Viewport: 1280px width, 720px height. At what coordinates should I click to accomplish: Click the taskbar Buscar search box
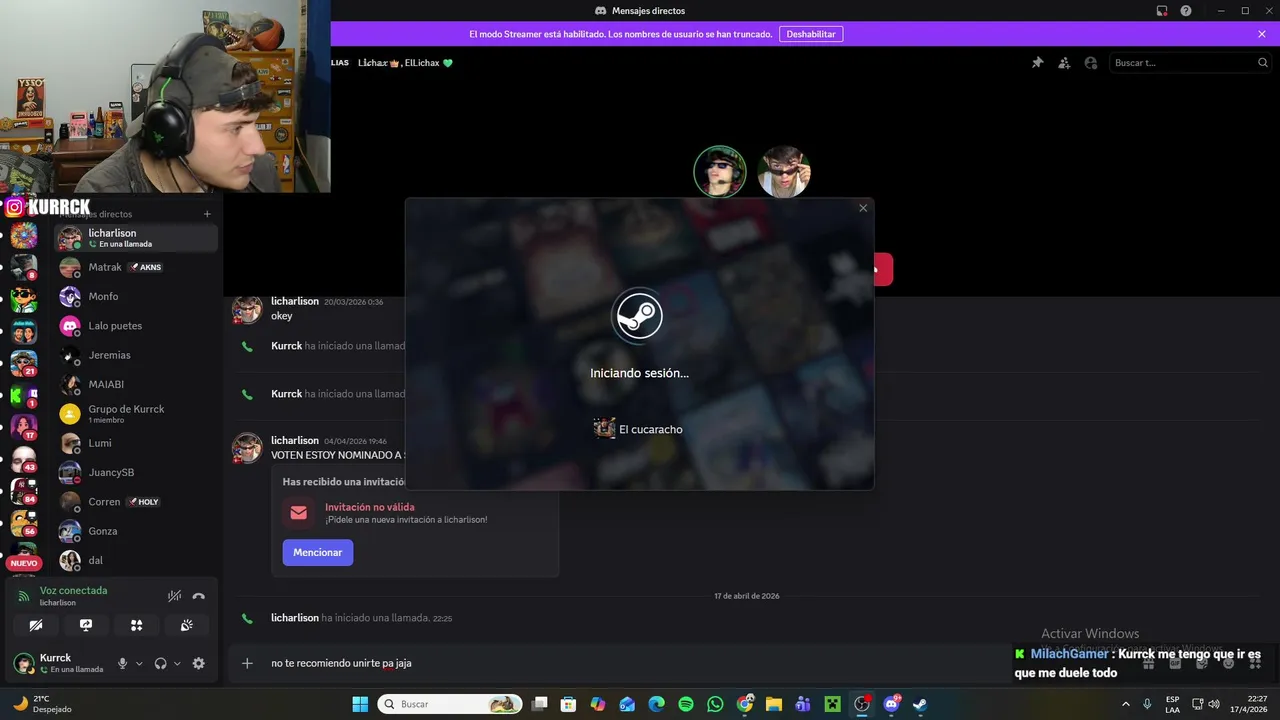[x=450, y=704]
